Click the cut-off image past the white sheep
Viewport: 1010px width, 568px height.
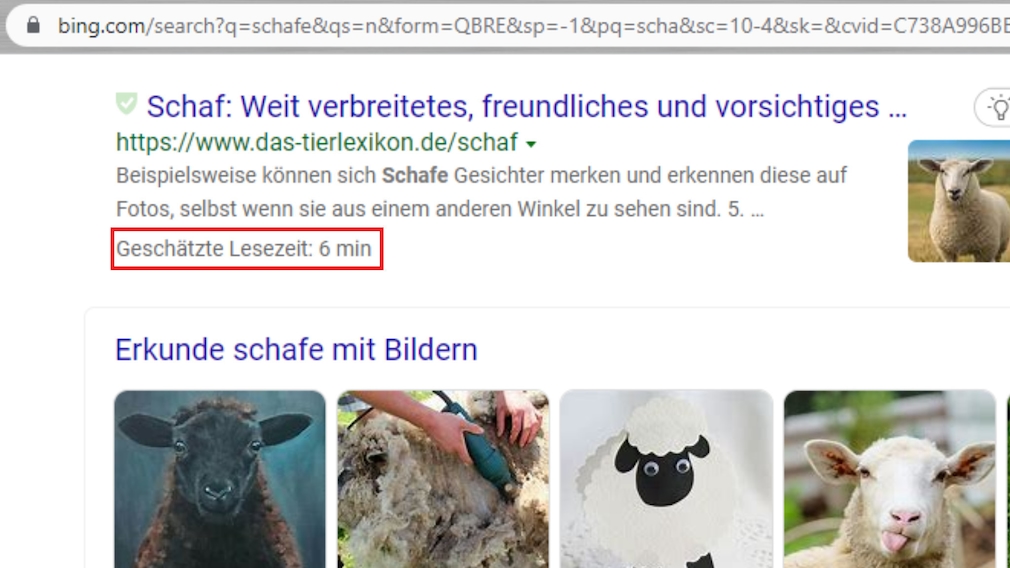[1008, 479]
